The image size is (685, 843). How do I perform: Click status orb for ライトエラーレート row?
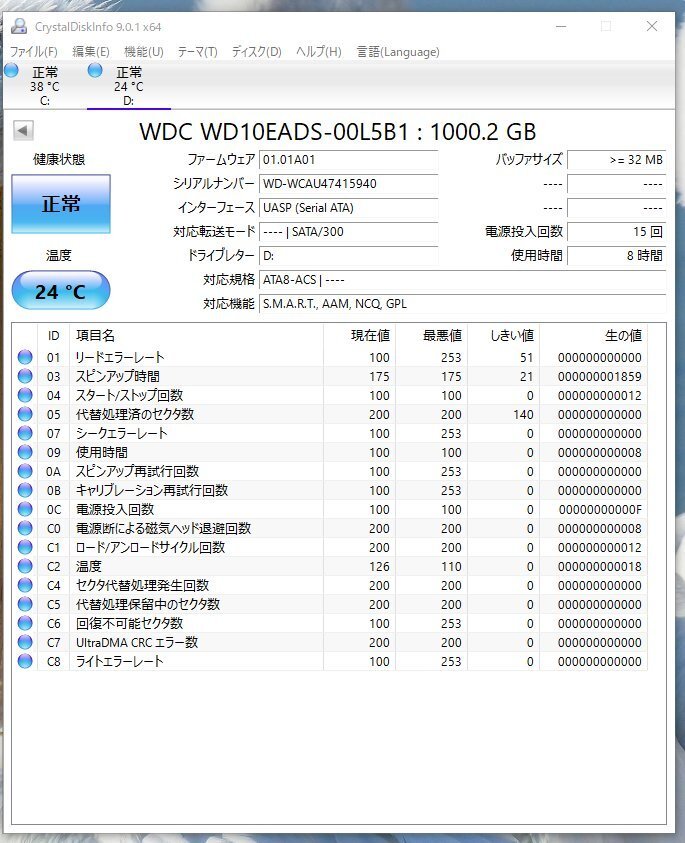(x=25, y=661)
